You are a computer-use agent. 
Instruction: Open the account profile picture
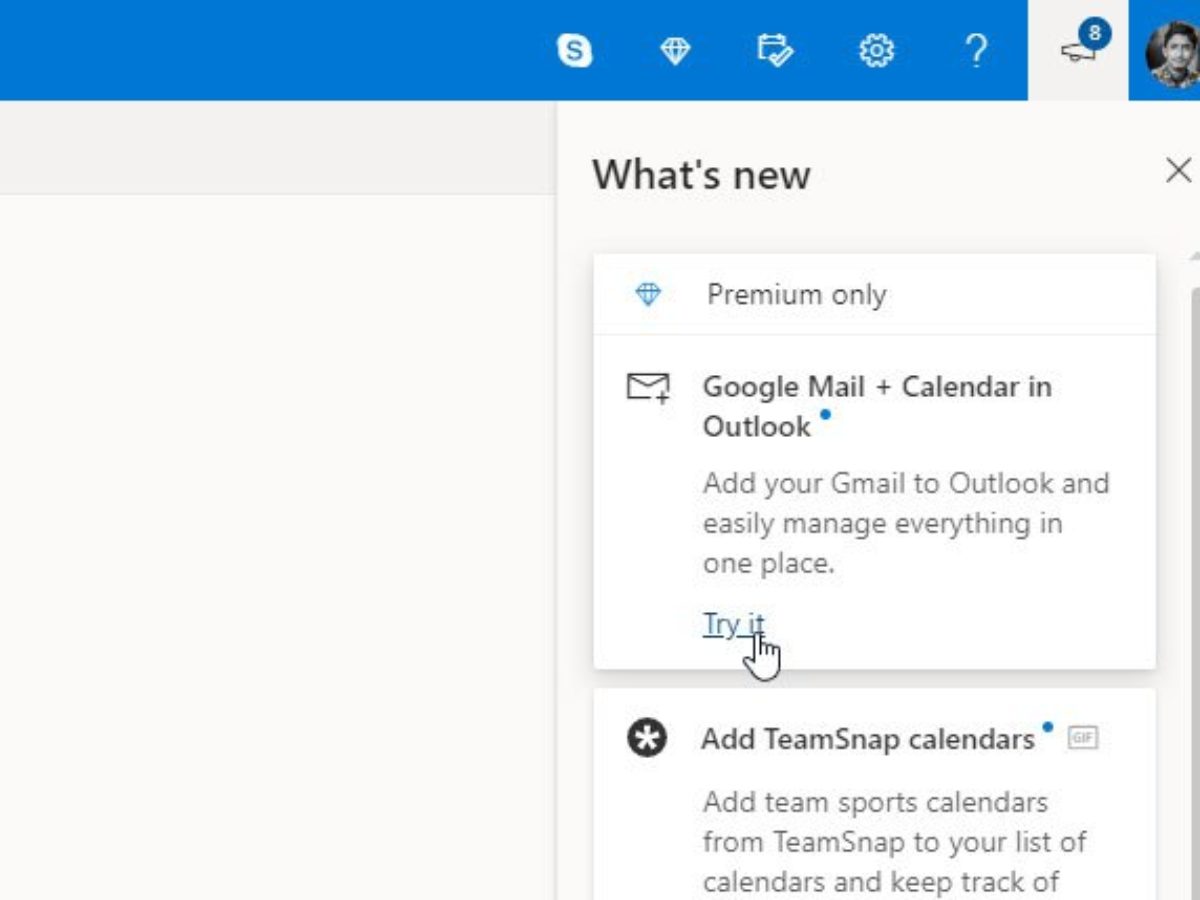click(1172, 52)
